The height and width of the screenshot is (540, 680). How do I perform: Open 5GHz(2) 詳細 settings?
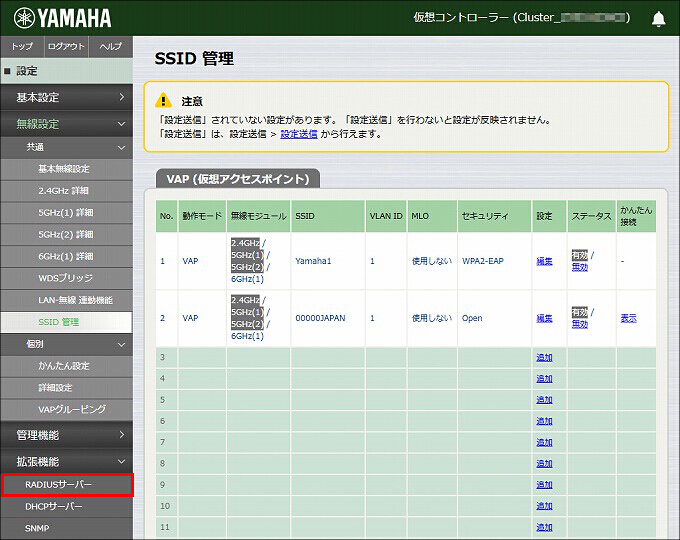[66, 235]
